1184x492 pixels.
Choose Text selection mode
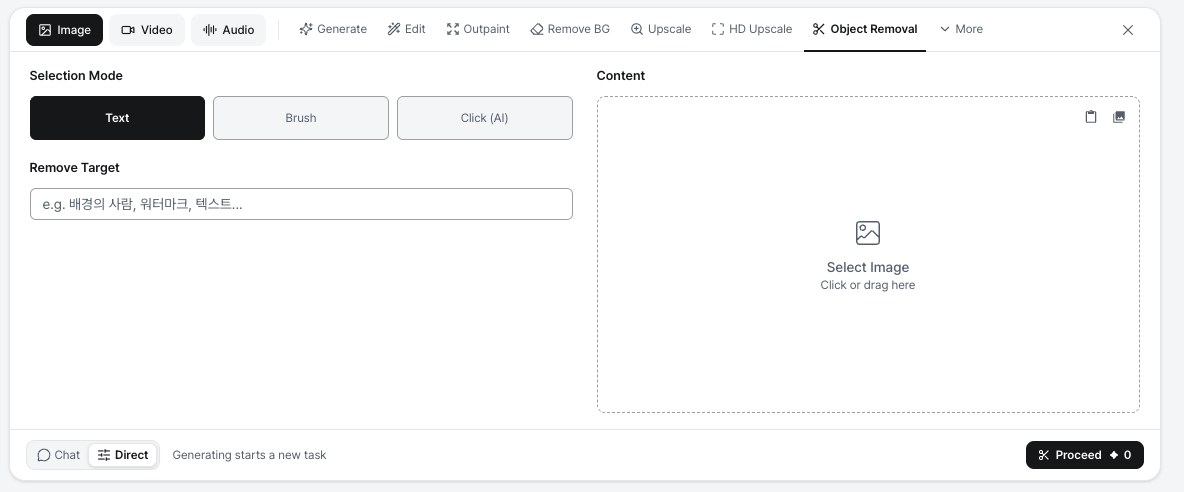tap(117, 118)
